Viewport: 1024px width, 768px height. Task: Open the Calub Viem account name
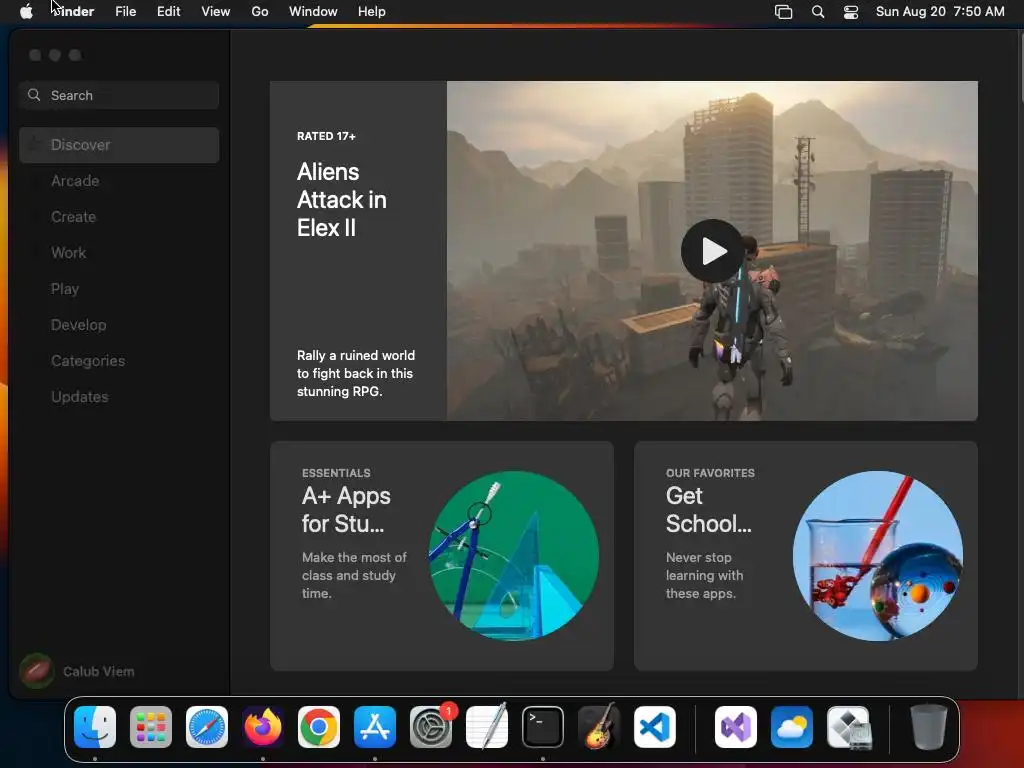click(x=99, y=671)
